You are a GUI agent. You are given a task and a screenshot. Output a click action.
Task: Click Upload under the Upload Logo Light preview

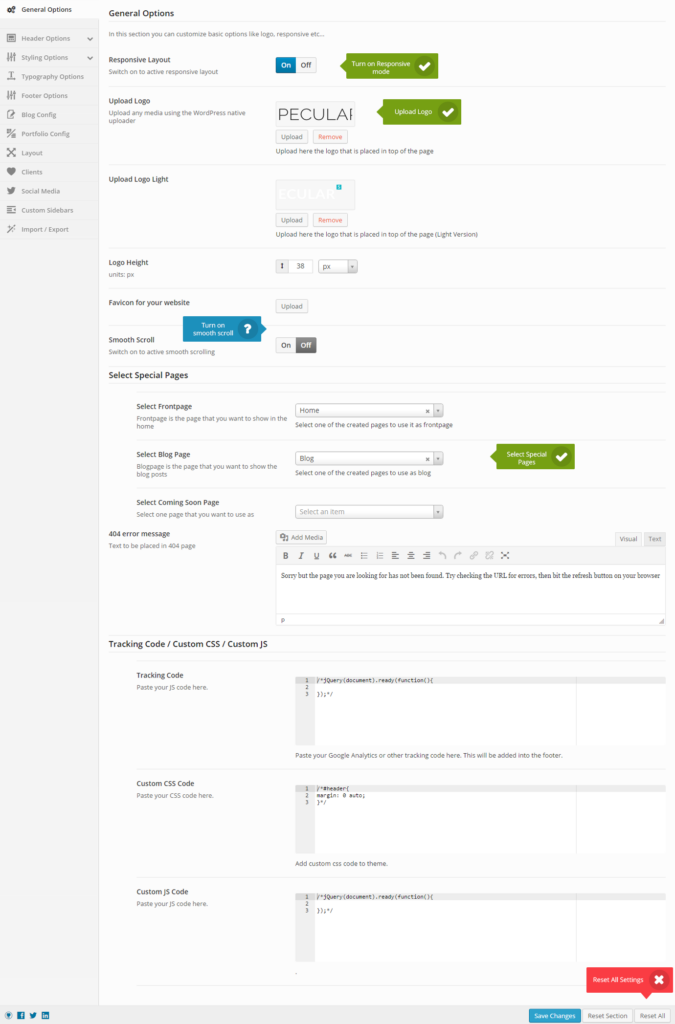(292, 220)
